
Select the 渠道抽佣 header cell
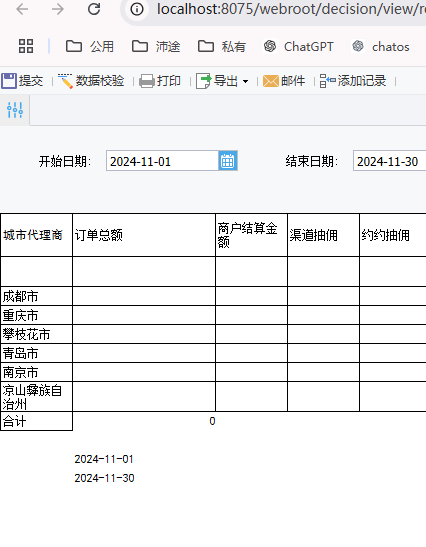click(323, 235)
